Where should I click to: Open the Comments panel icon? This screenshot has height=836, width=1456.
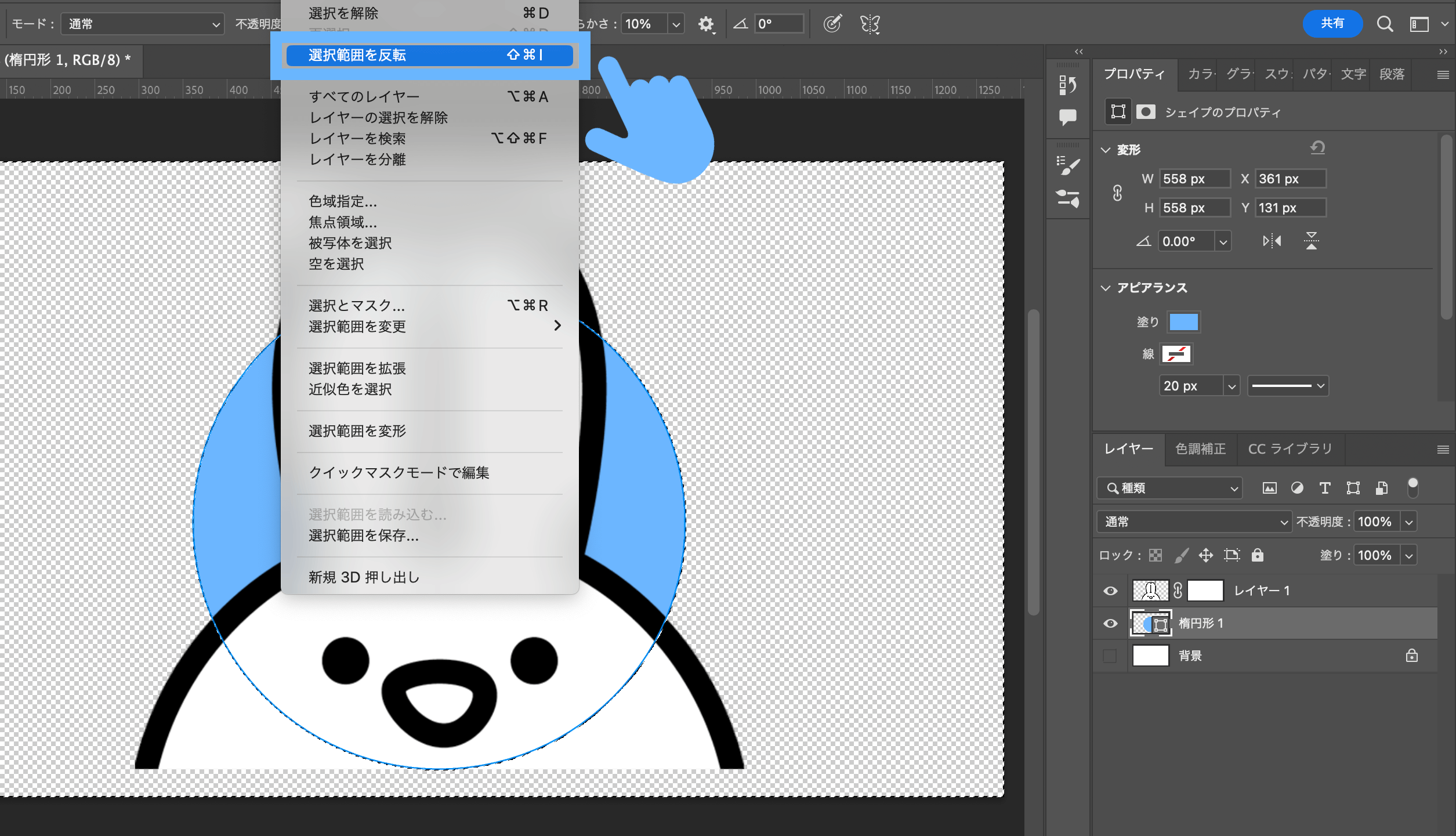(1067, 117)
